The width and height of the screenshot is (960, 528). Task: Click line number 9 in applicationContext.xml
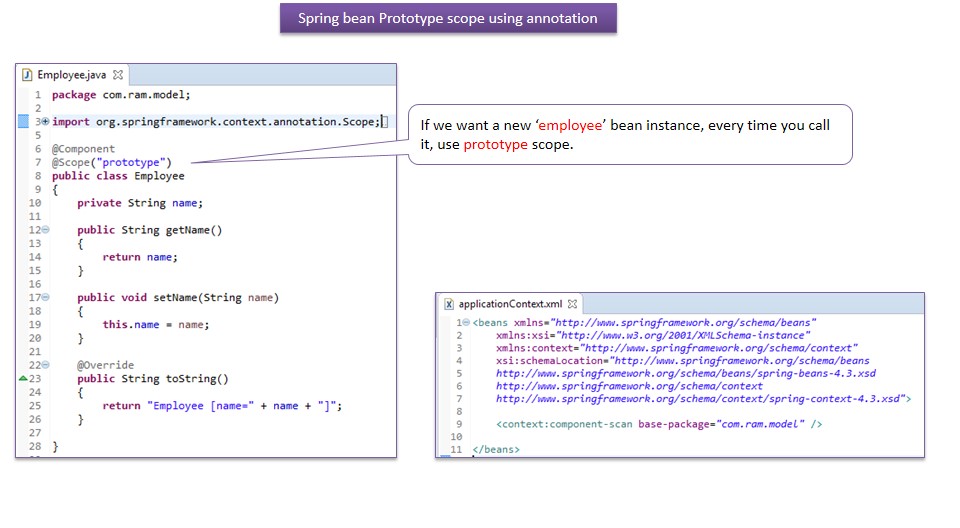[x=459, y=424]
